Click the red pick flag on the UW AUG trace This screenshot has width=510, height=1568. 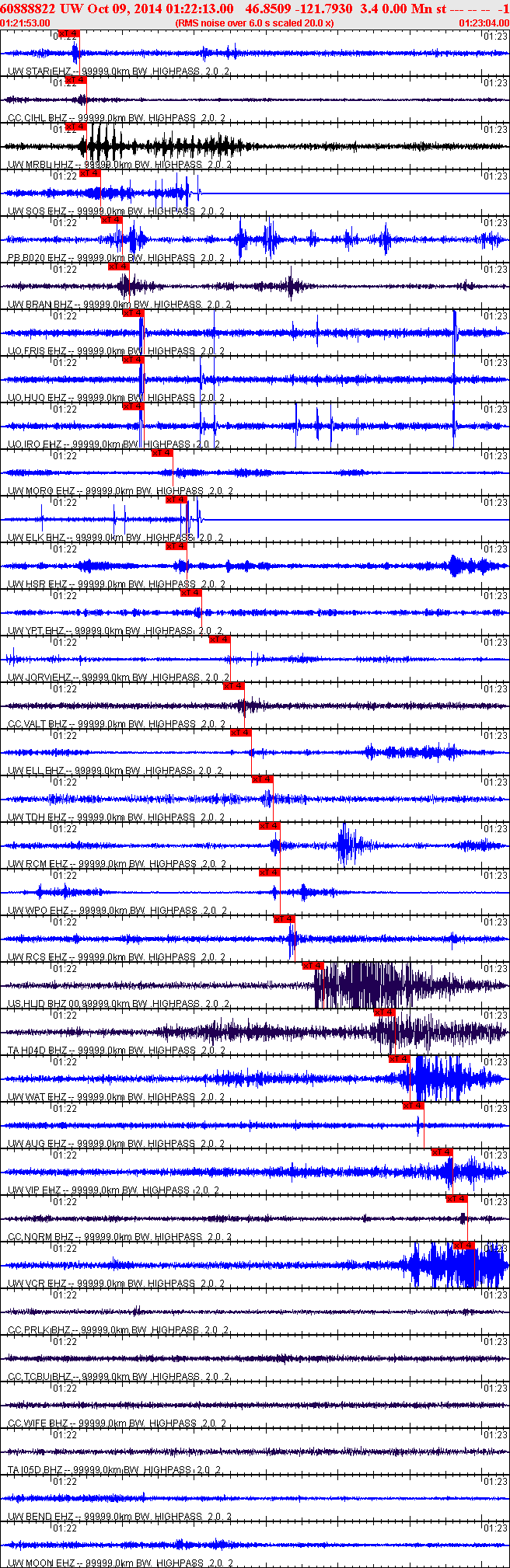click(414, 1106)
